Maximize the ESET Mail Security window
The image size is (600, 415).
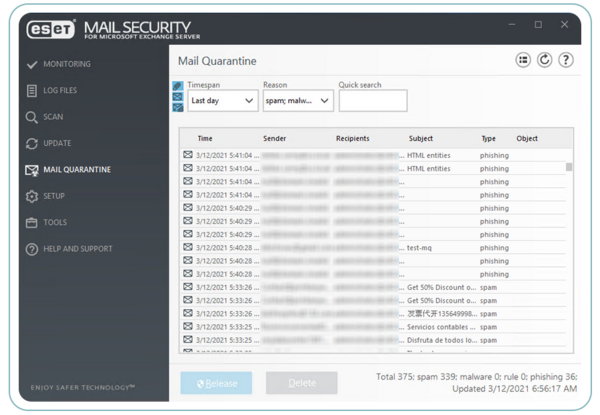tap(538, 24)
